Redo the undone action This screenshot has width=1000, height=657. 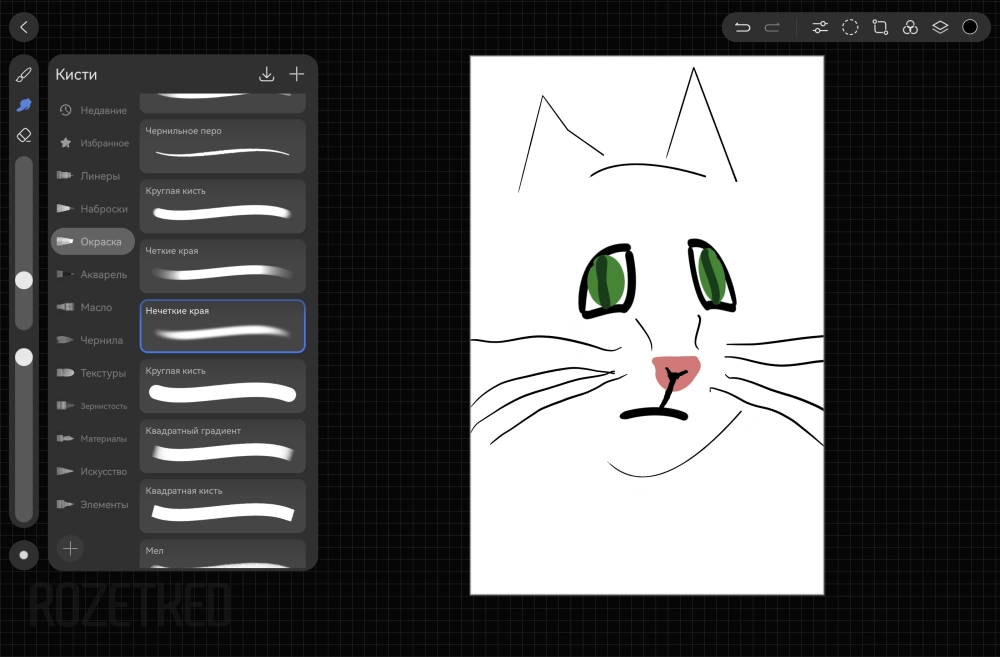pos(772,27)
